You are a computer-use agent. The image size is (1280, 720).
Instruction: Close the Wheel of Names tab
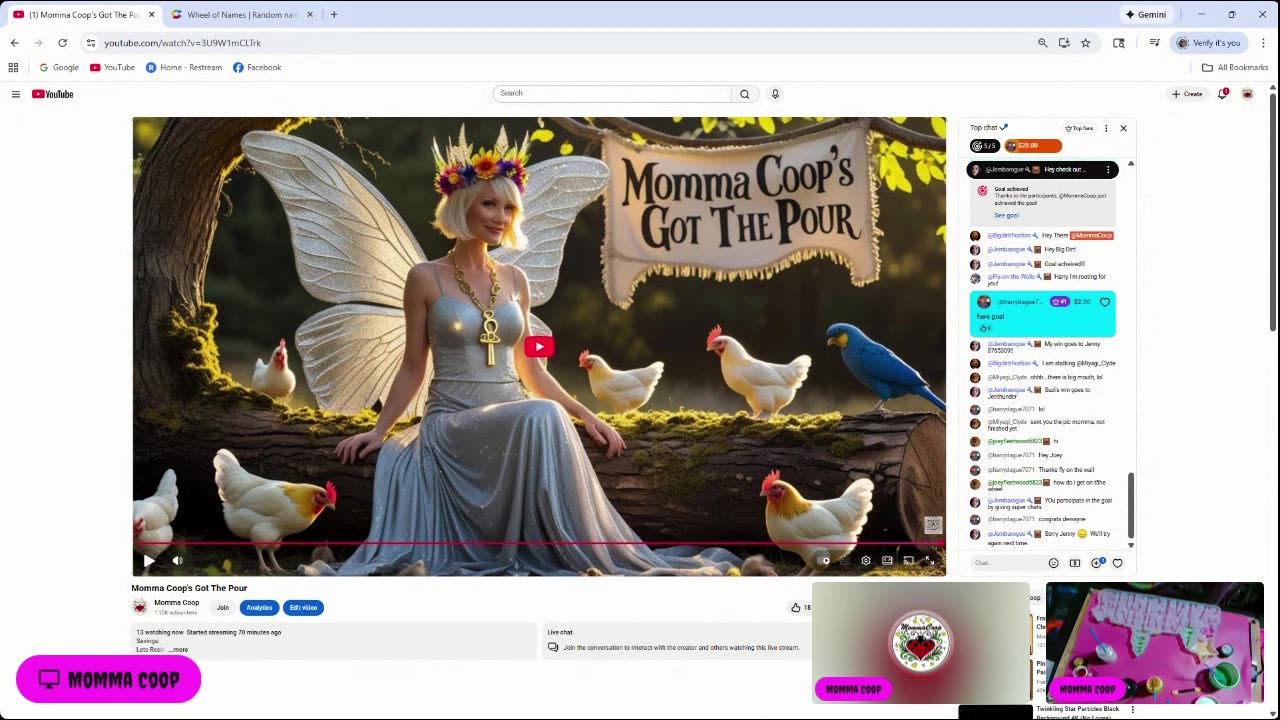tap(310, 15)
